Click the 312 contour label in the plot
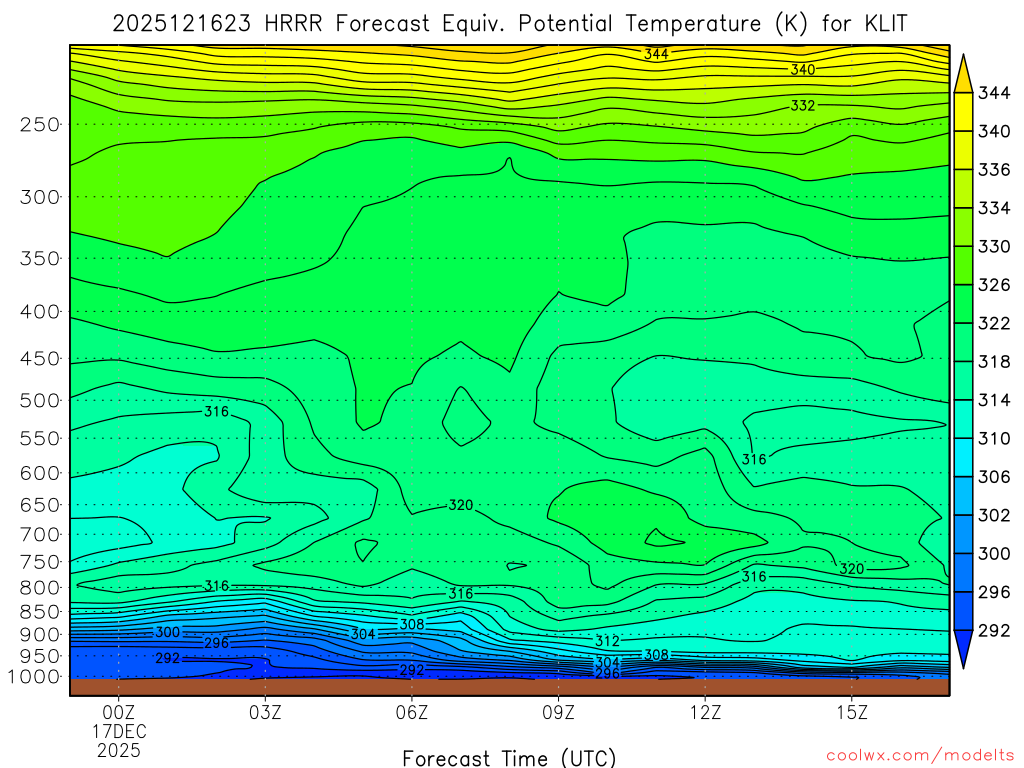This screenshot has width=1024, height=768. point(607,640)
